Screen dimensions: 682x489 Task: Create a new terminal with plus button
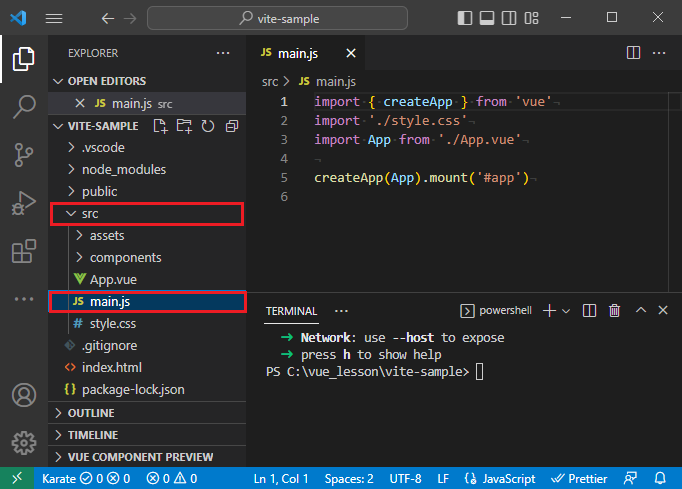(x=549, y=311)
